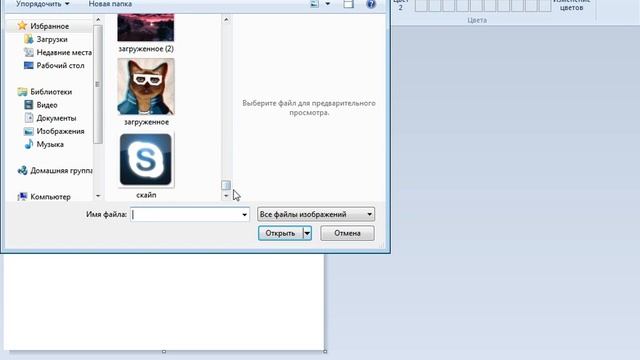Open help with the question mark icon
Screen dimensions: 640x360
point(371,4)
